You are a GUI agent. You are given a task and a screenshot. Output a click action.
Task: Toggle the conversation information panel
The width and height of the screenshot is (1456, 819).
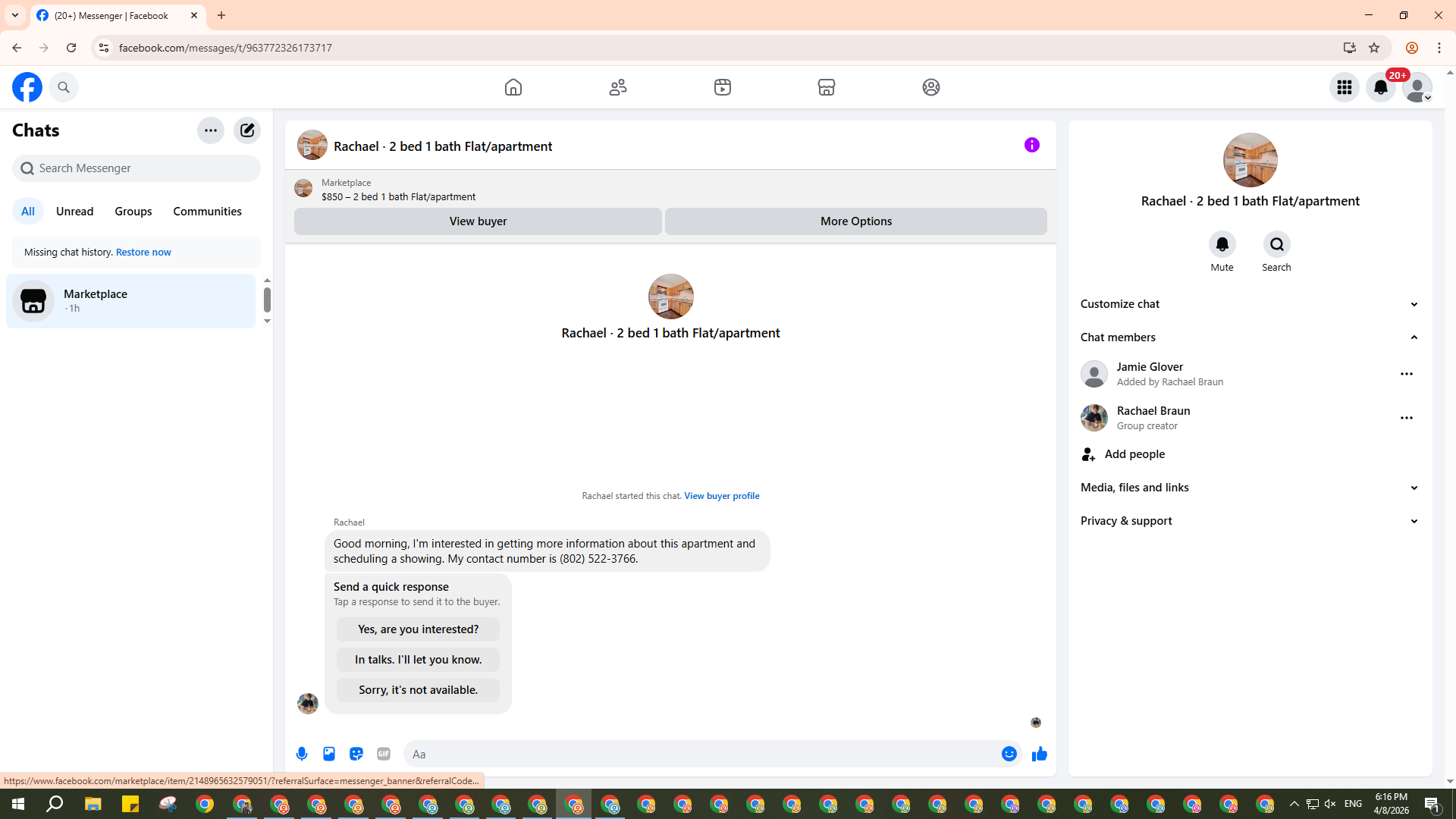point(1031,145)
